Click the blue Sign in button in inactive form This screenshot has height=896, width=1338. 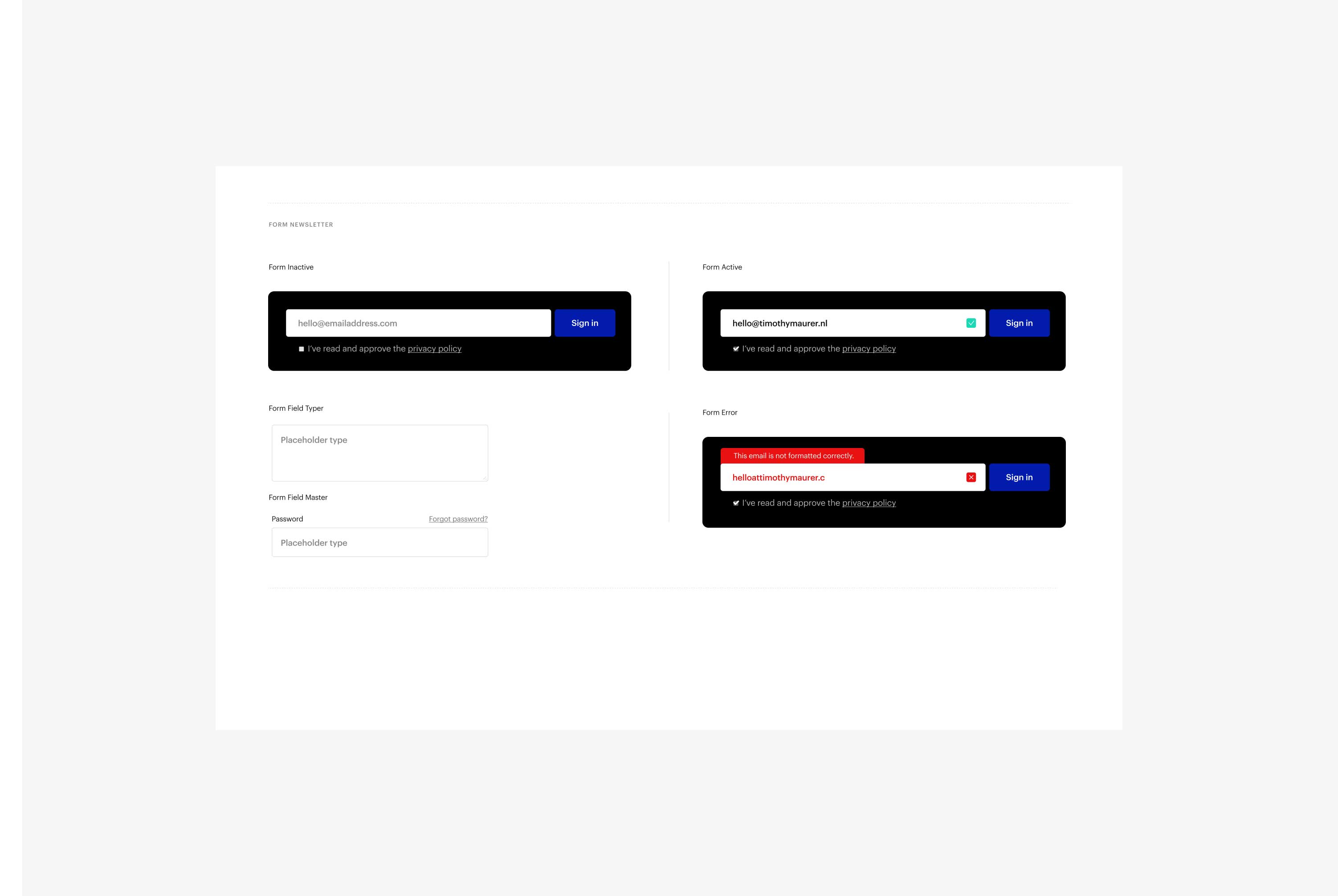585,322
